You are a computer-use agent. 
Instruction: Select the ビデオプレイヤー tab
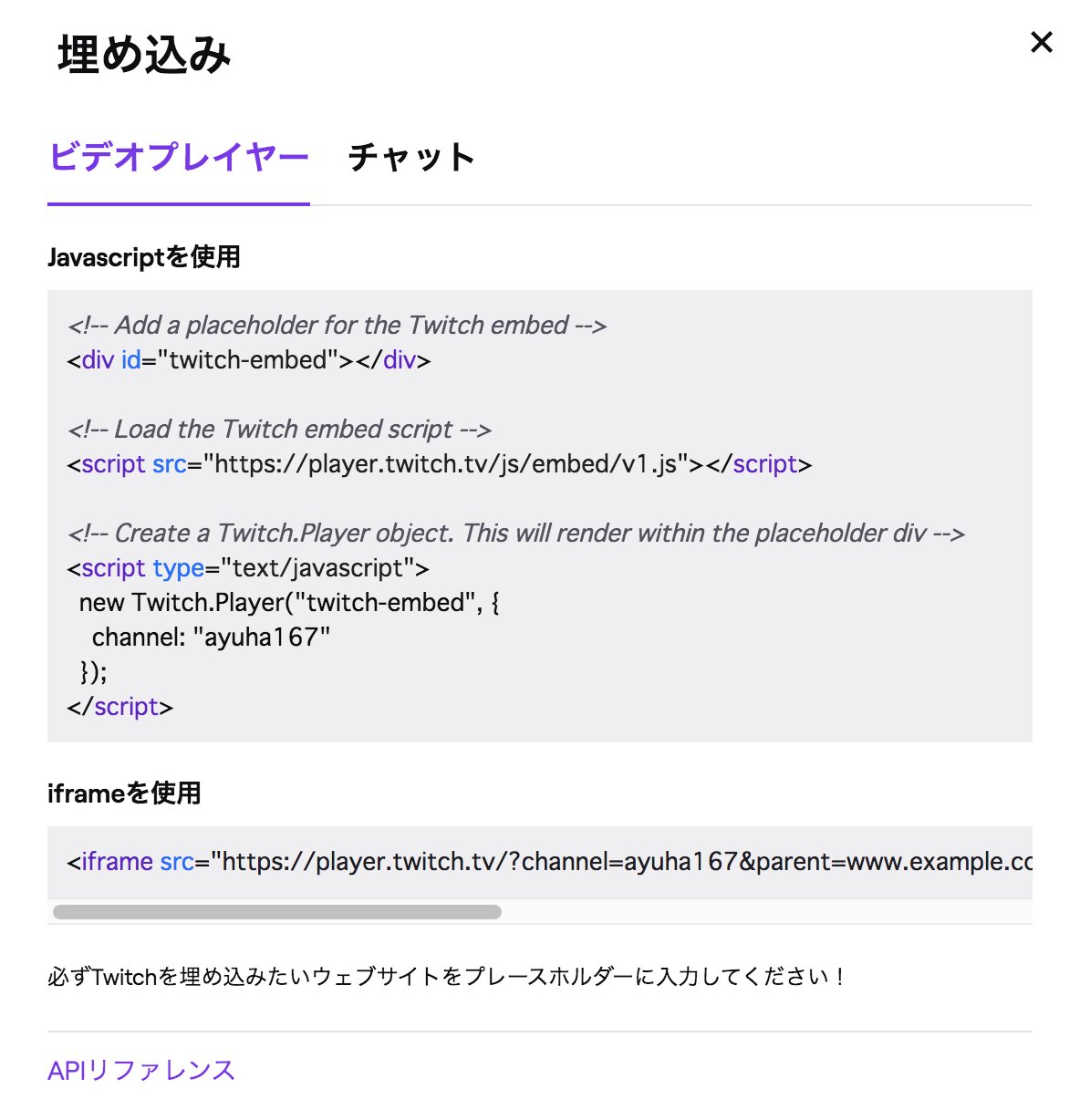tap(179, 157)
